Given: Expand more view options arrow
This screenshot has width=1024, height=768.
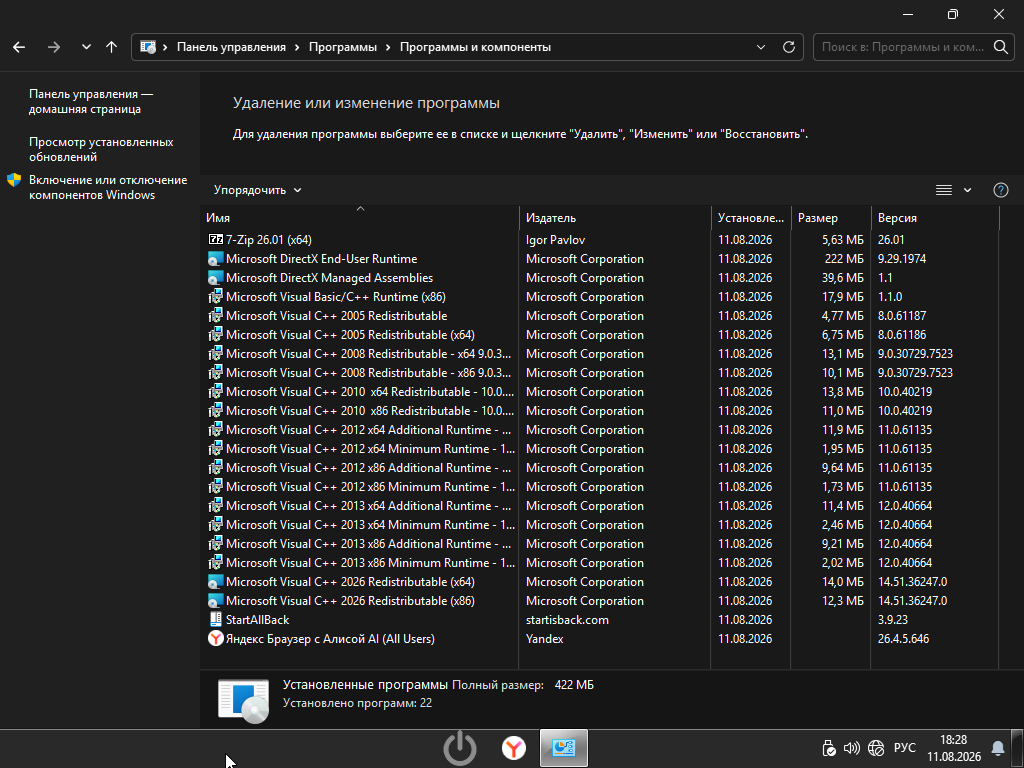Looking at the screenshot, I should coord(967,190).
